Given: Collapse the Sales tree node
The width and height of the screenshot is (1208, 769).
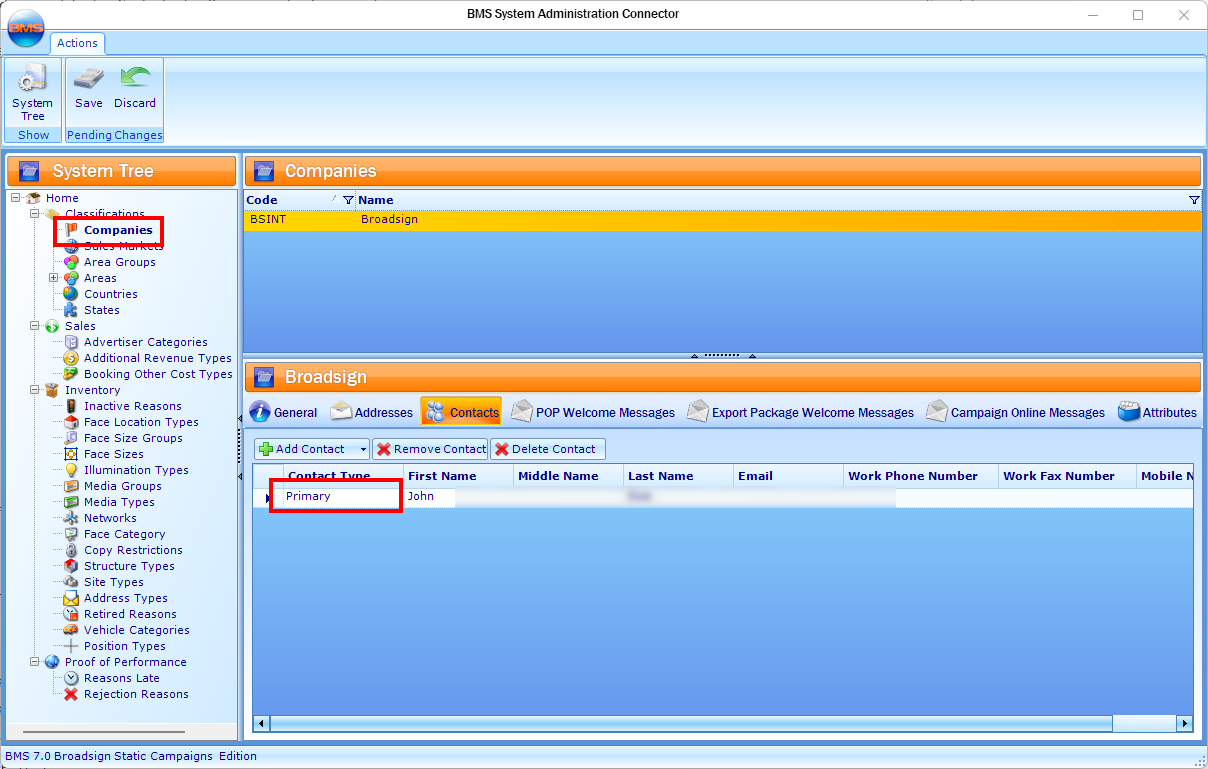Looking at the screenshot, I should (35, 326).
